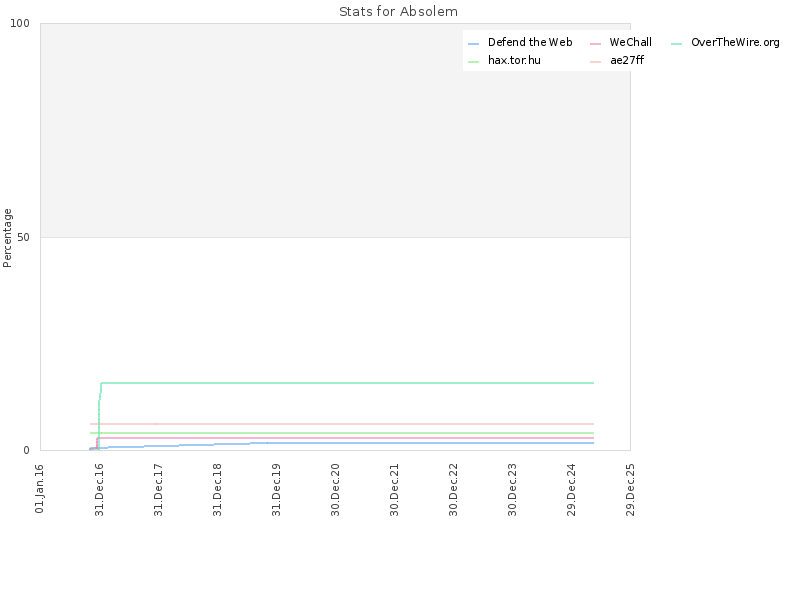
Task: Click the x-axis date 29.Dec.25
Action: coord(631,490)
